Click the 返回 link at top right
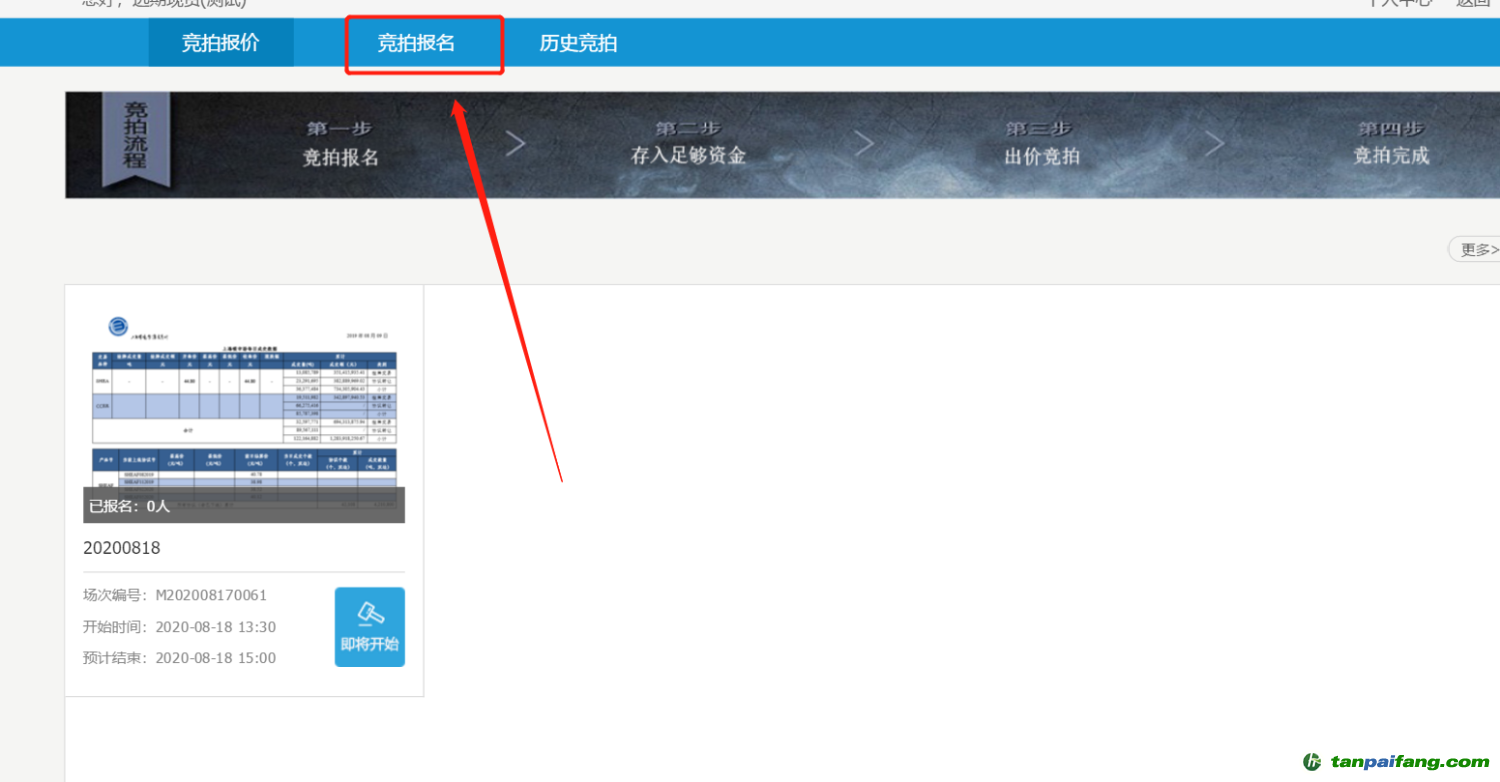1500x782 pixels. coord(1473,3)
